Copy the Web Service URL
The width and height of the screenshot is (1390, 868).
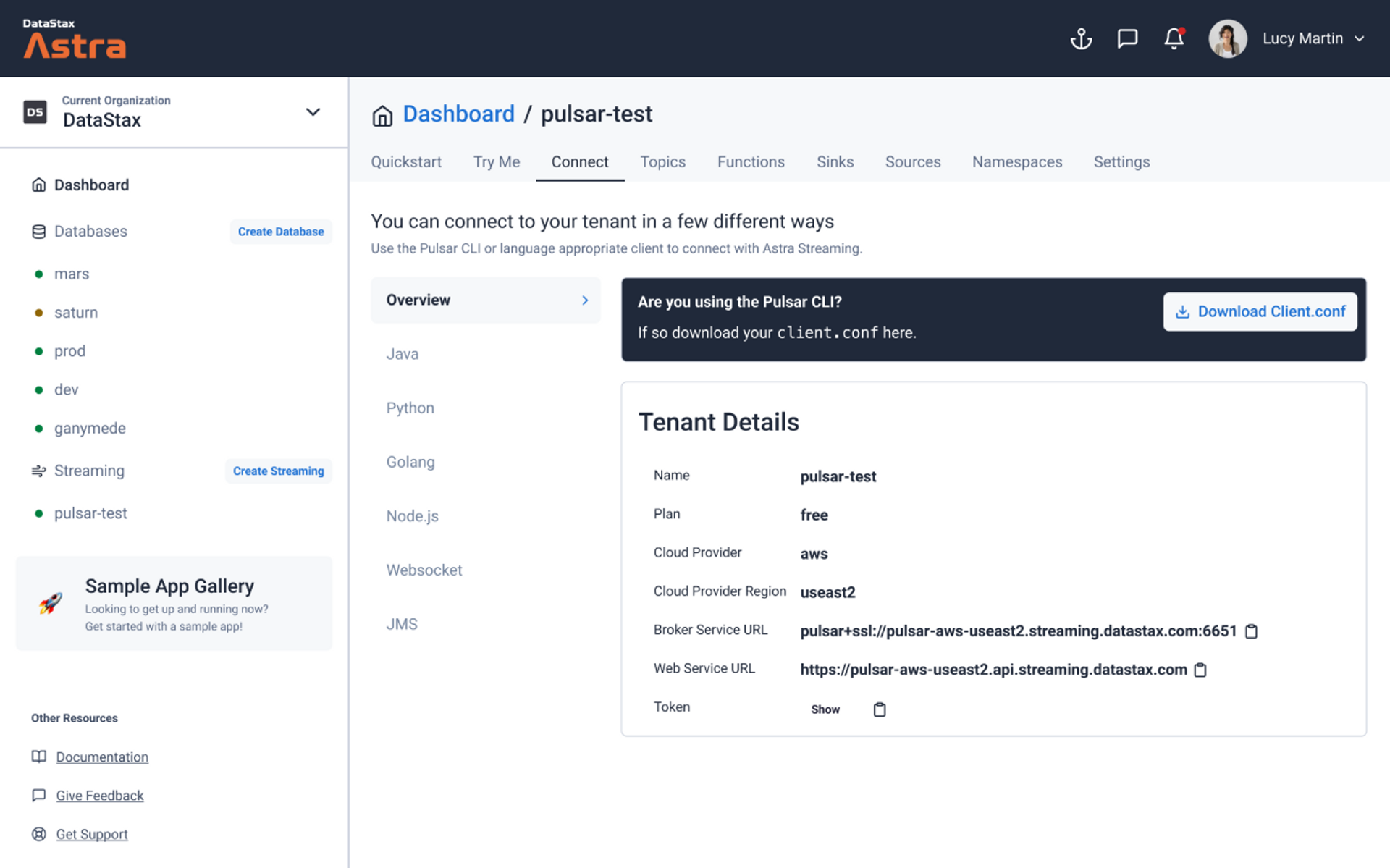(x=1200, y=670)
